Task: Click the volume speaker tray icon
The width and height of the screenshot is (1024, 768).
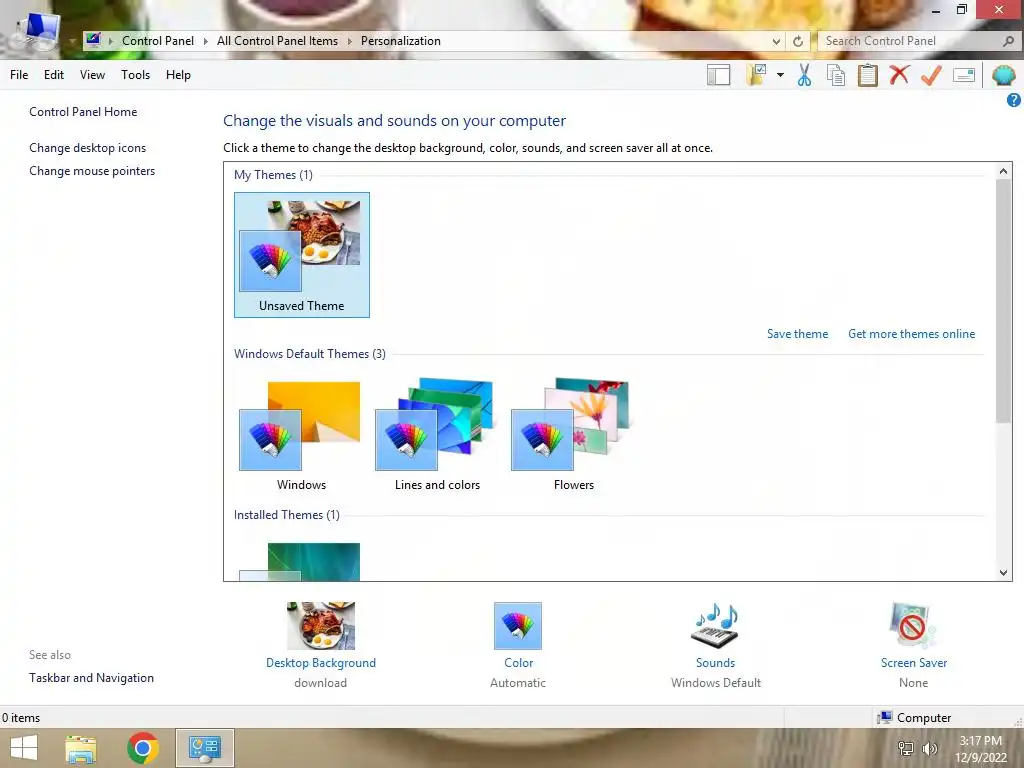Action: coord(930,748)
